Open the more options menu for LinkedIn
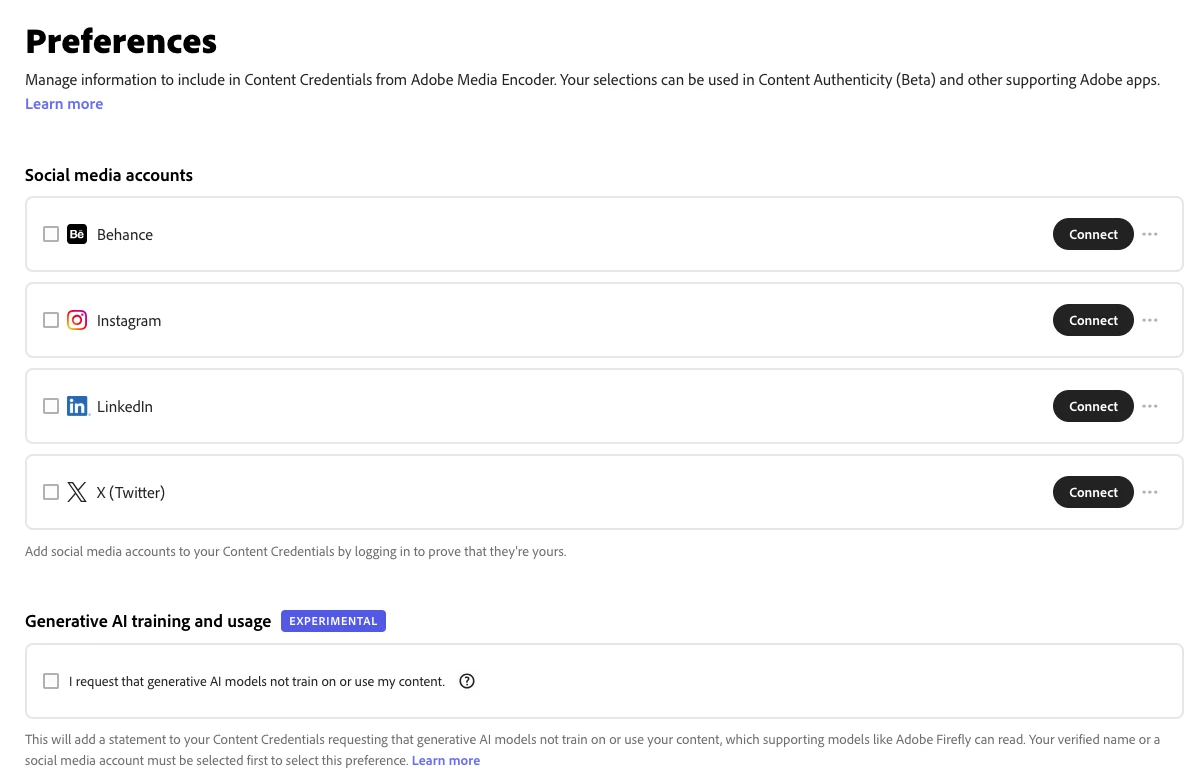The width and height of the screenshot is (1200, 781). [1150, 406]
